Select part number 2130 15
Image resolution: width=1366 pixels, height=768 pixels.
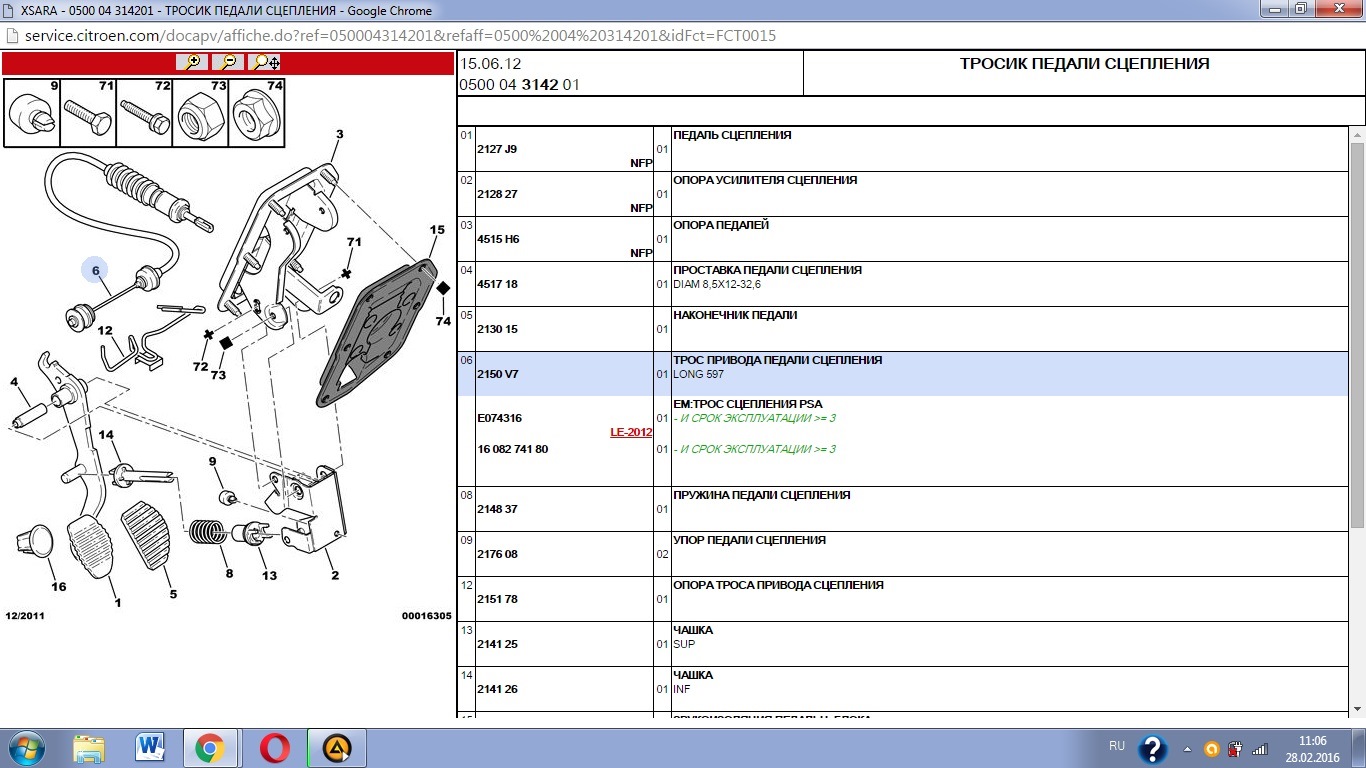pyautogui.click(x=497, y=329)
